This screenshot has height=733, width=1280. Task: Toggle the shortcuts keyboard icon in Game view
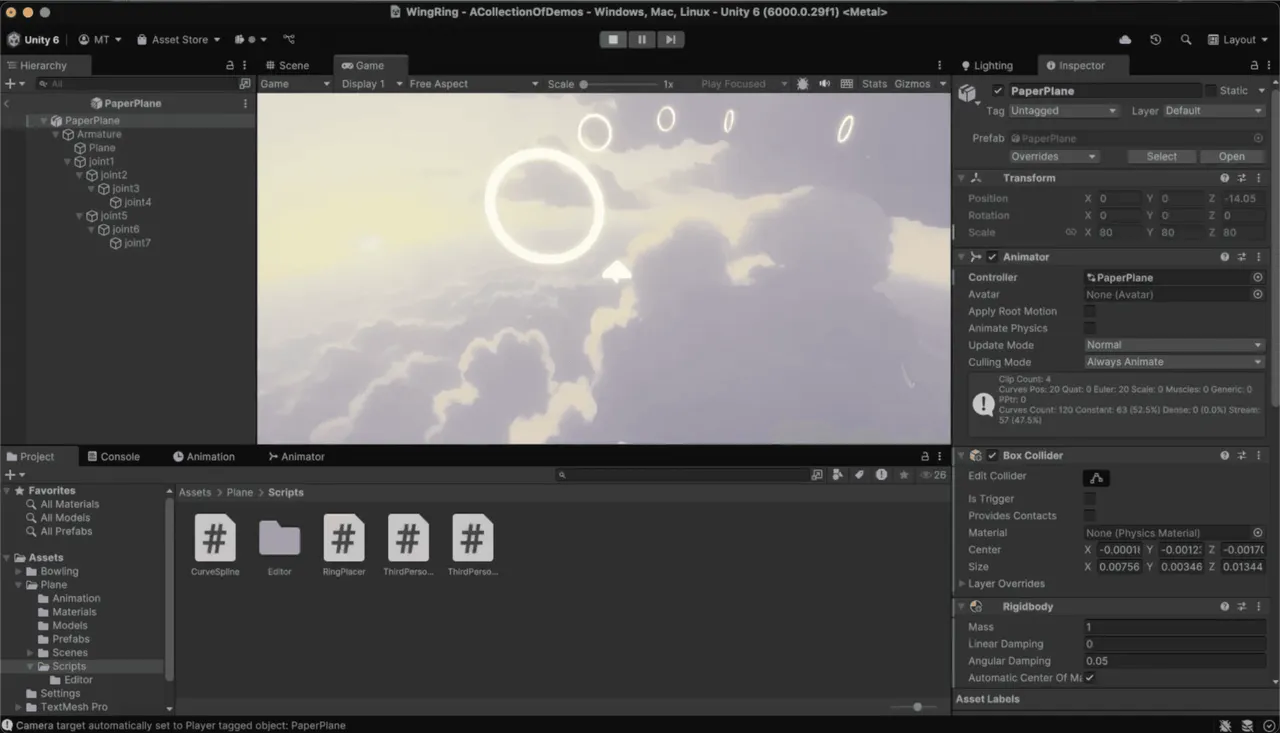tap(847, 84)
